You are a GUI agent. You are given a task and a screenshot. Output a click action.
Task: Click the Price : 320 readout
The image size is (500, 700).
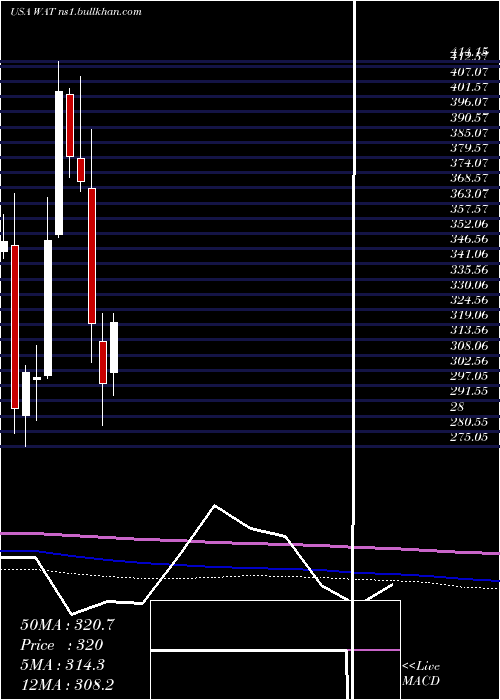pyautogui.click(x=62, y=645)
